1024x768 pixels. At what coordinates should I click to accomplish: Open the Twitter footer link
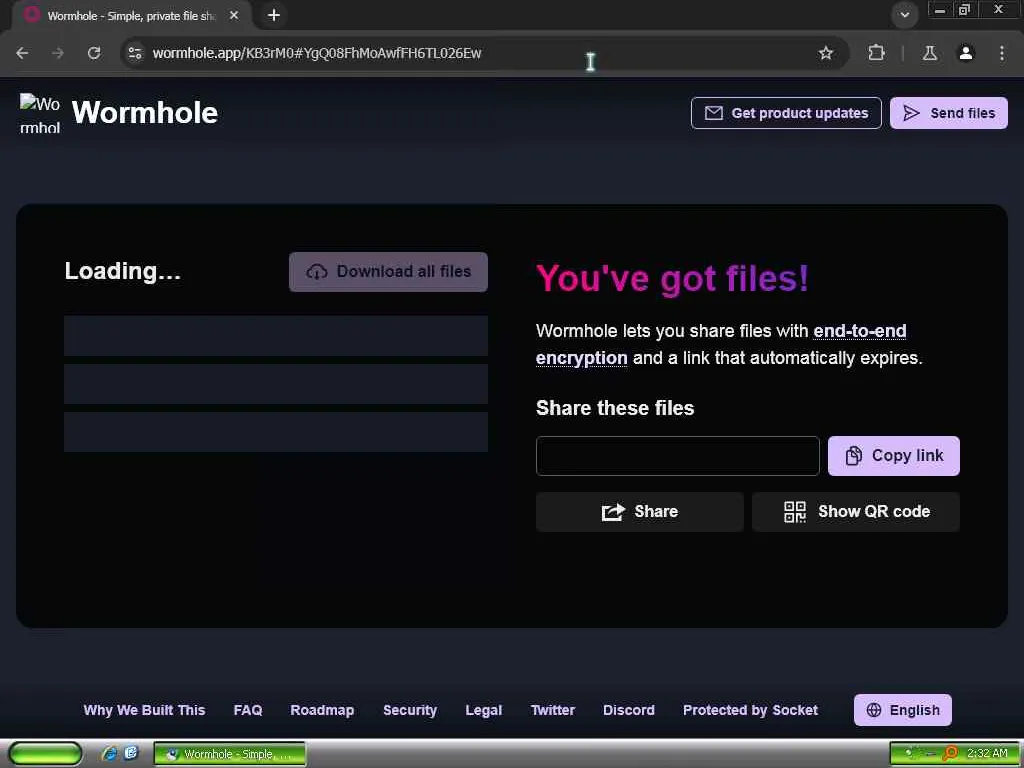click(x=552, y=710)
